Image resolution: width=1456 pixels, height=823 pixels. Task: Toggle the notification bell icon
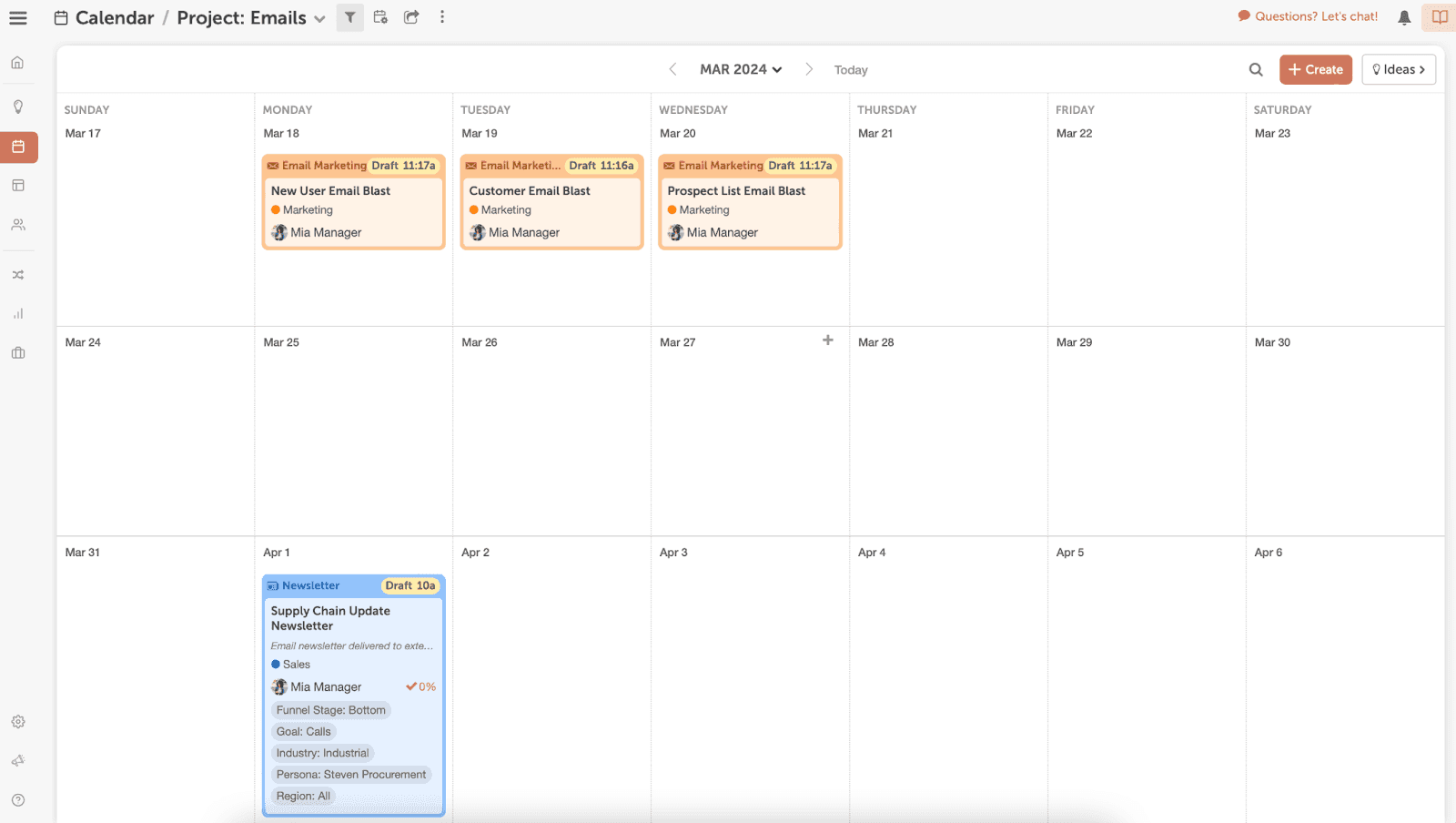[x=1402, y=17]
